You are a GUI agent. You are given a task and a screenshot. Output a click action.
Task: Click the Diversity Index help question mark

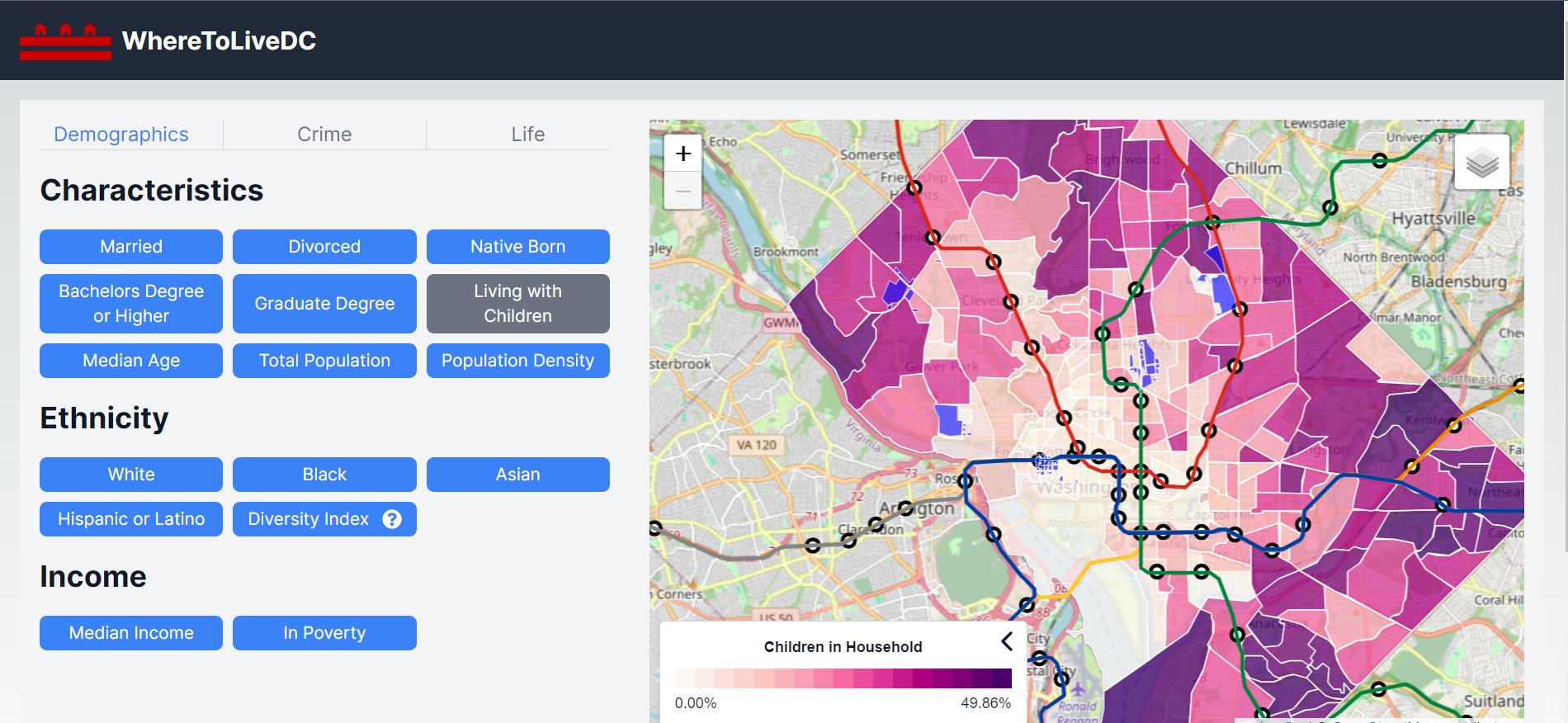tap(392, 519)
